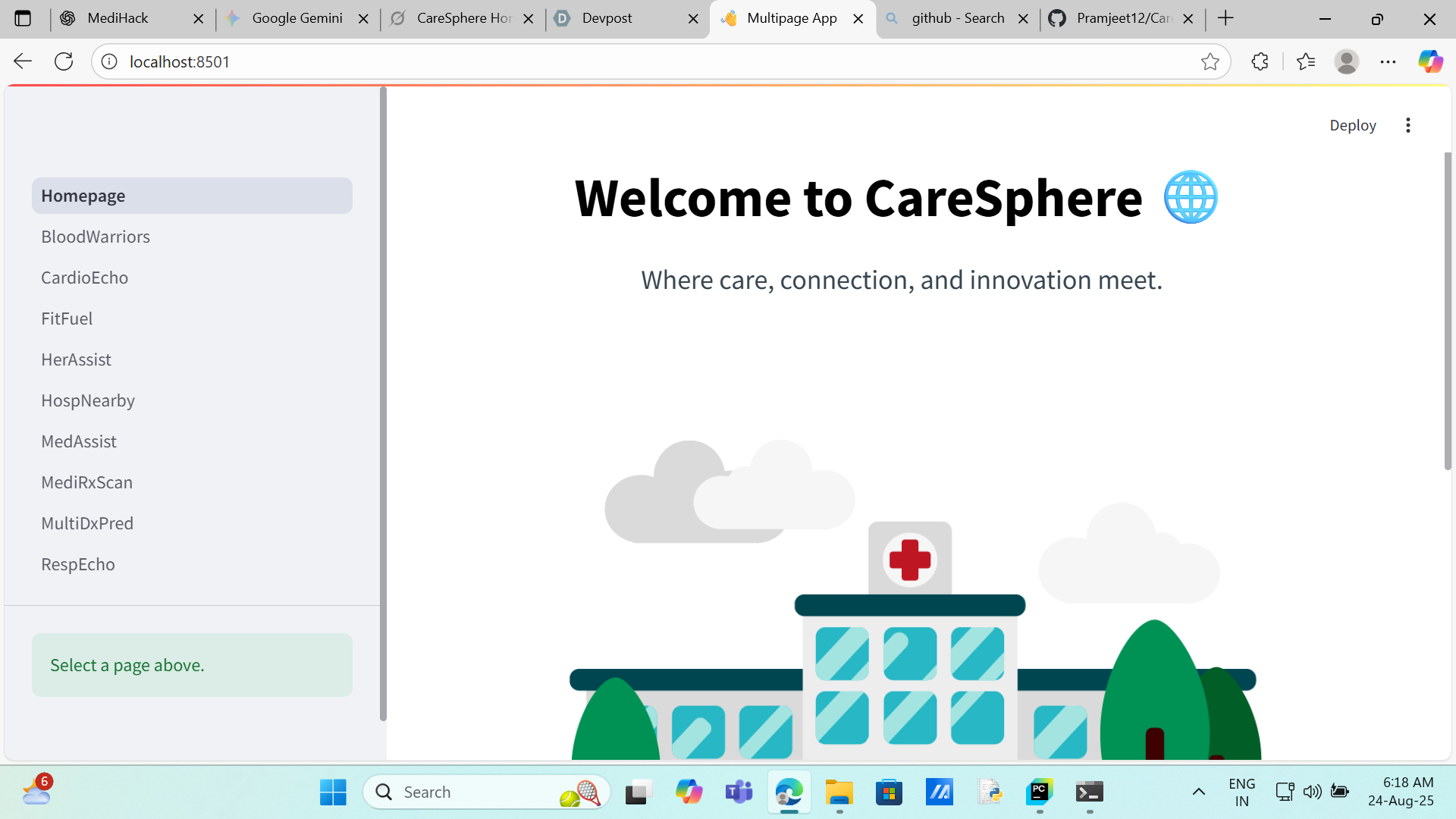Navigate to the BloodWarriors page
1456x819 pixels.
coord(96,237)
